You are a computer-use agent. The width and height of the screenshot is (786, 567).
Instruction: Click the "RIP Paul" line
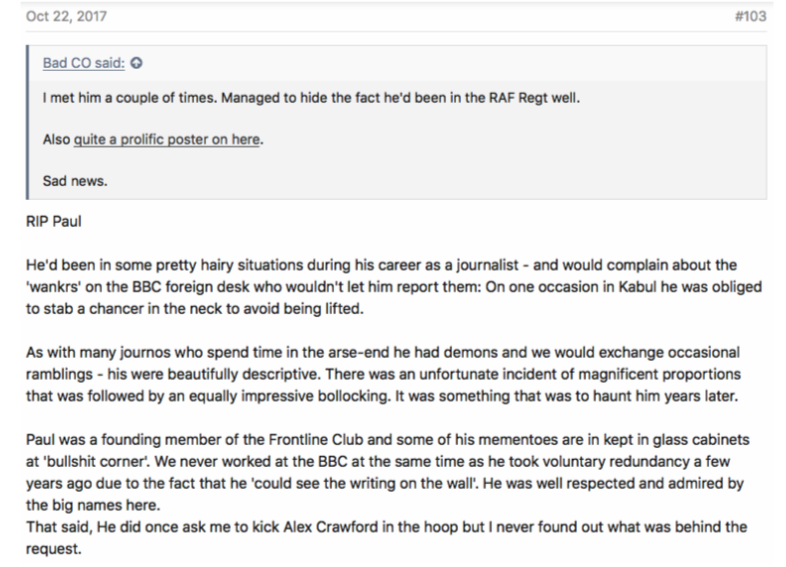[54, 222]
